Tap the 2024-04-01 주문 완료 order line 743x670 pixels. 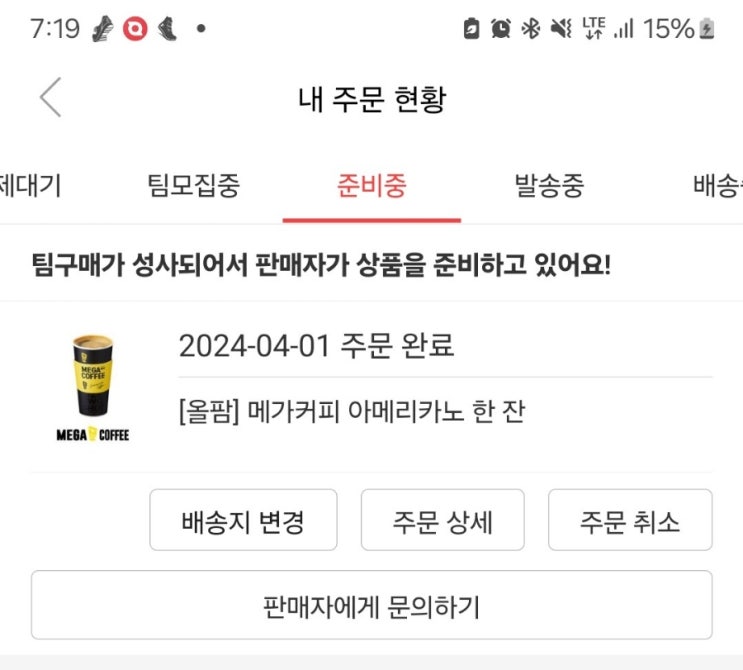pyautogui.click(x=316, y=346)
